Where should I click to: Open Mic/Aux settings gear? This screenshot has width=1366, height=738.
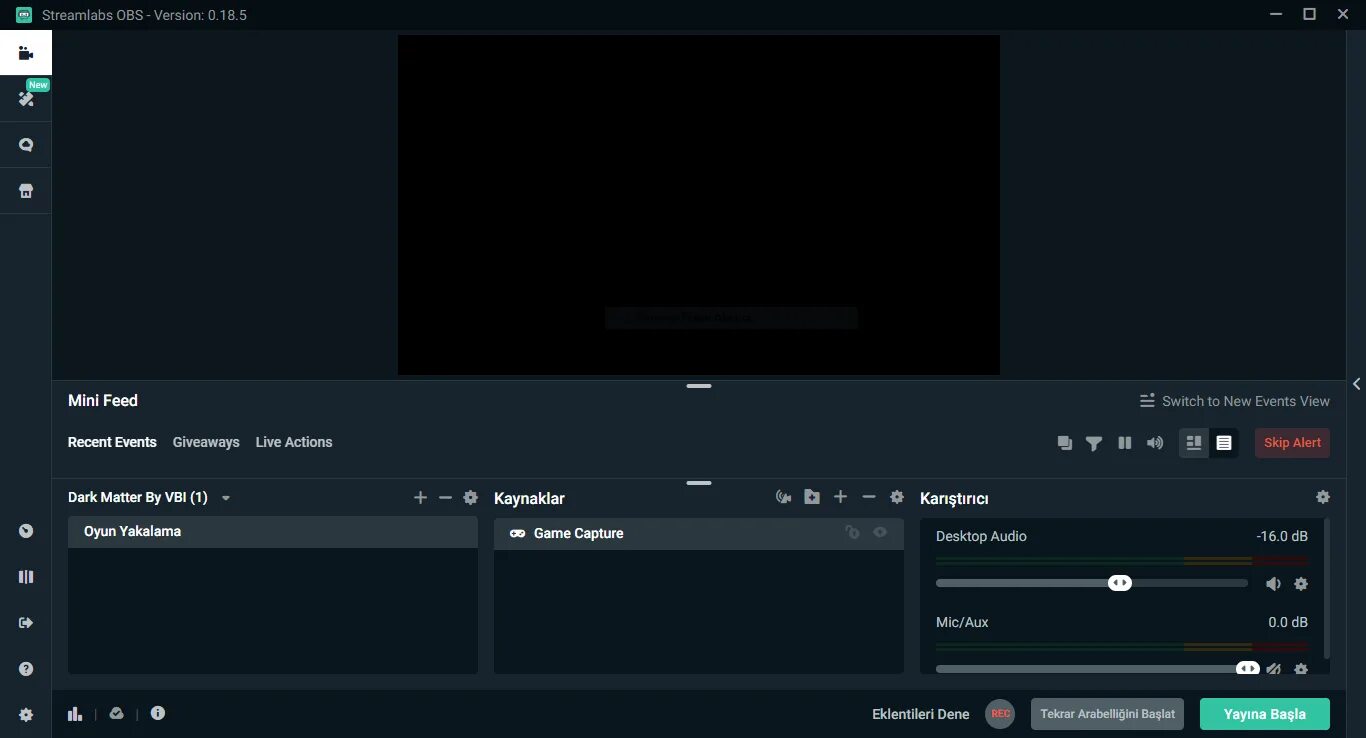[1301, 669]
